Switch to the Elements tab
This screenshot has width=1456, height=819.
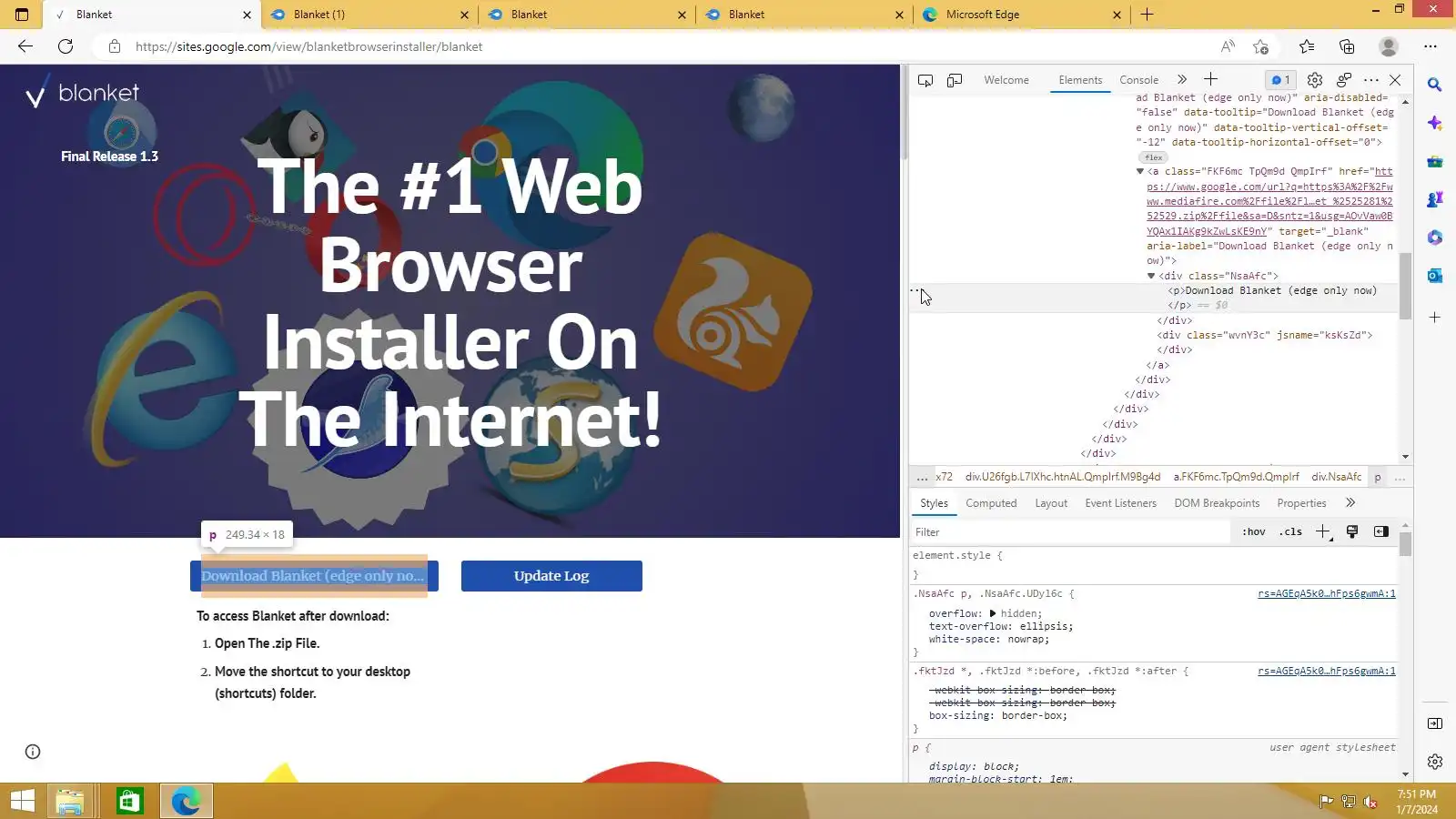1080,80
